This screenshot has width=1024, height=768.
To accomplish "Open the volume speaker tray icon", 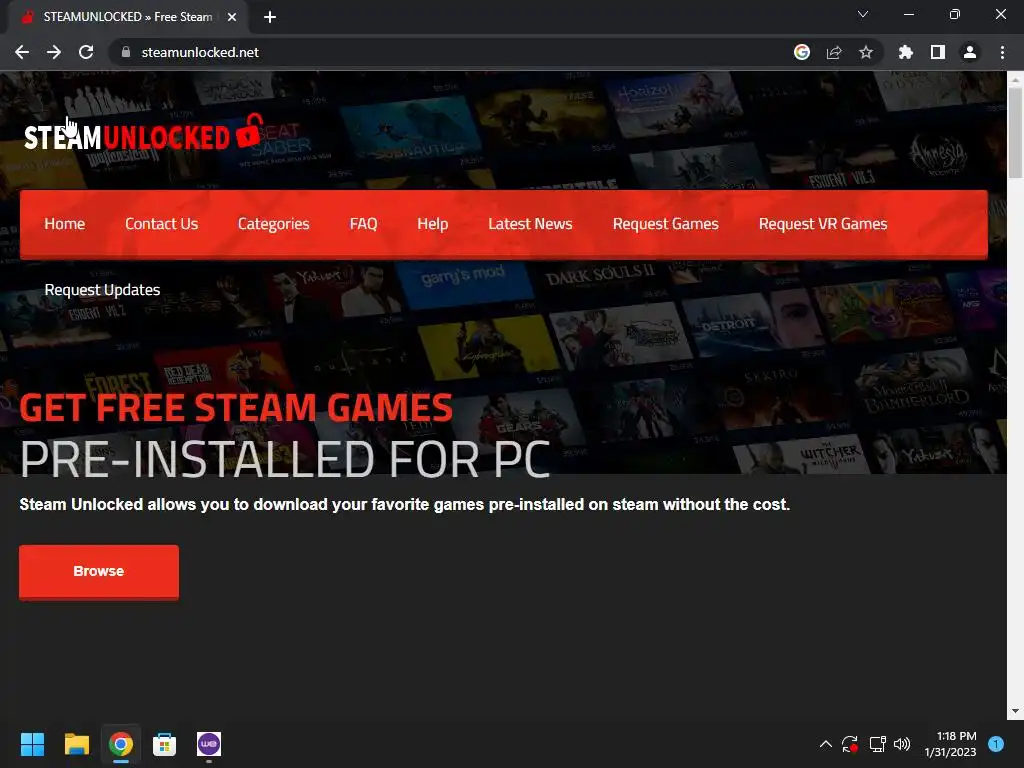I will pos(902,744).
